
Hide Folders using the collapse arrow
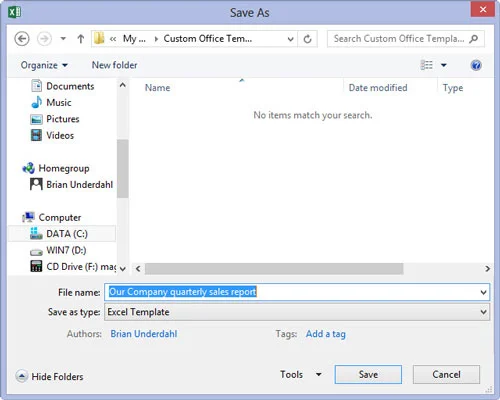[x=22, y=376]
